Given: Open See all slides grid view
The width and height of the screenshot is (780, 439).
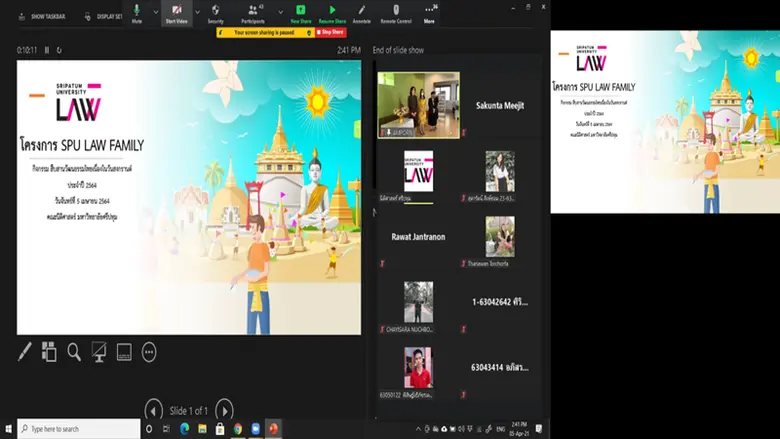Looking at the screenshot, I should 49,352.
